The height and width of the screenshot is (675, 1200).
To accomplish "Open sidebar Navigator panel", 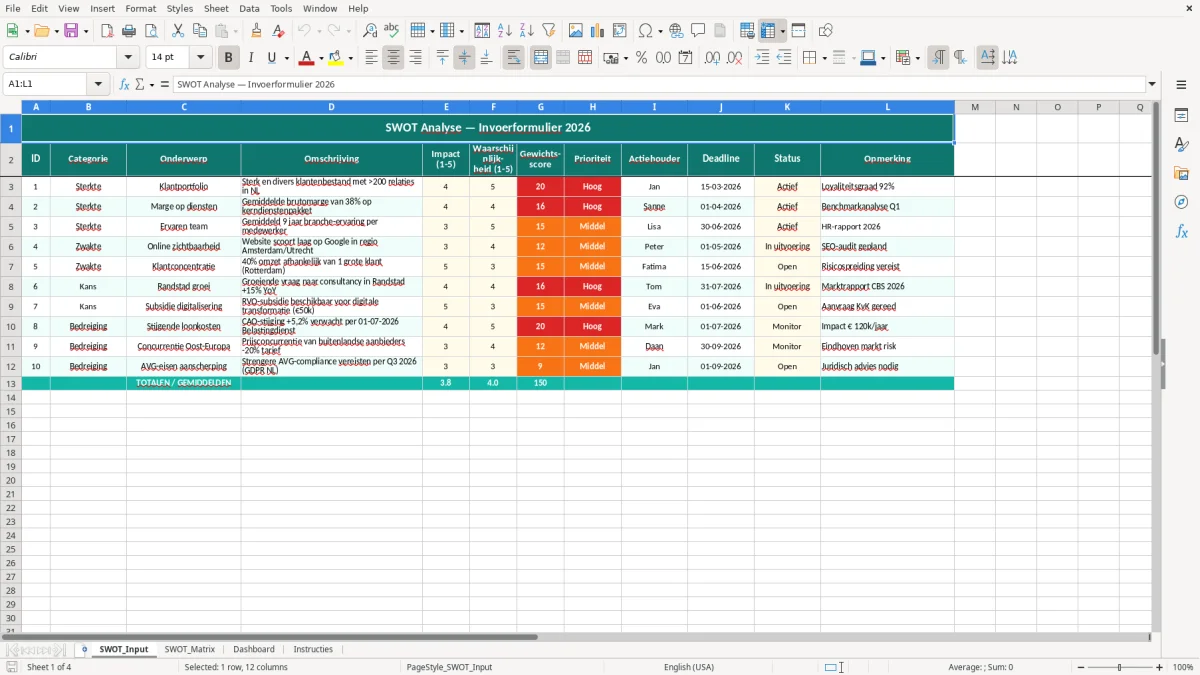I will [x=1181, y=202].
